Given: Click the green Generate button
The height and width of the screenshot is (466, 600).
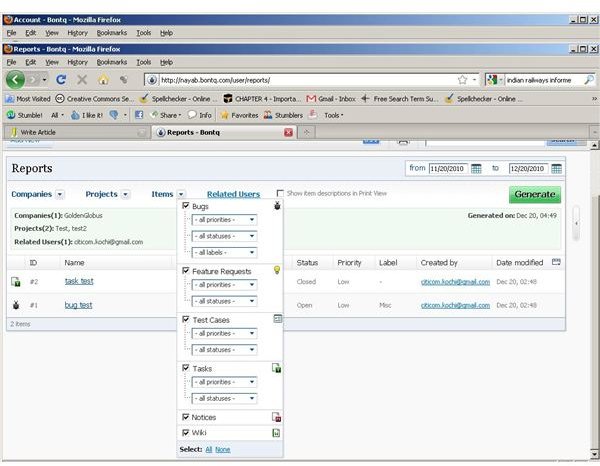Looking at the screenshot, I should (x=535, y=194).
